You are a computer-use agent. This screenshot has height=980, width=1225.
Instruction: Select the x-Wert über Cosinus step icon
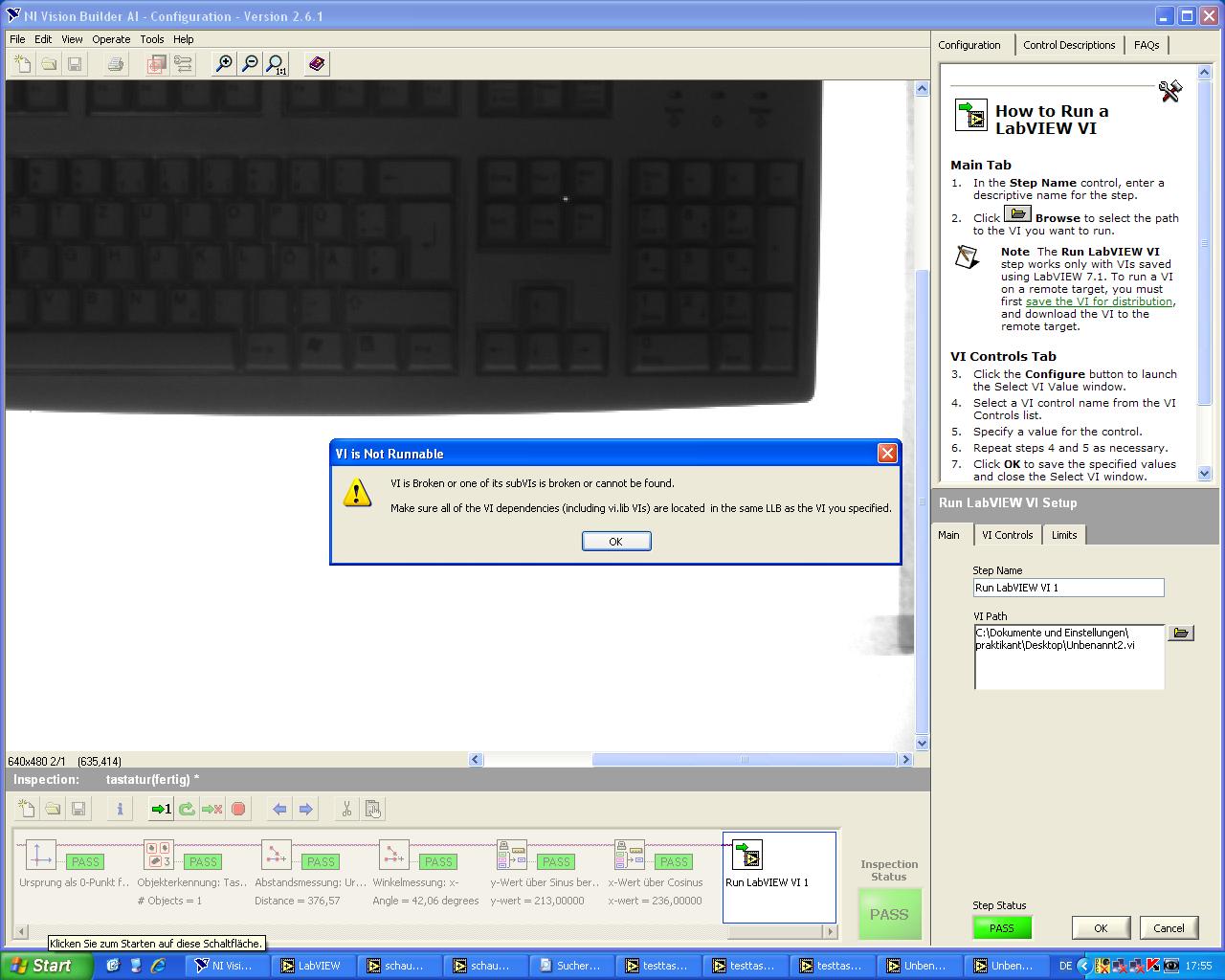point(629,855)
